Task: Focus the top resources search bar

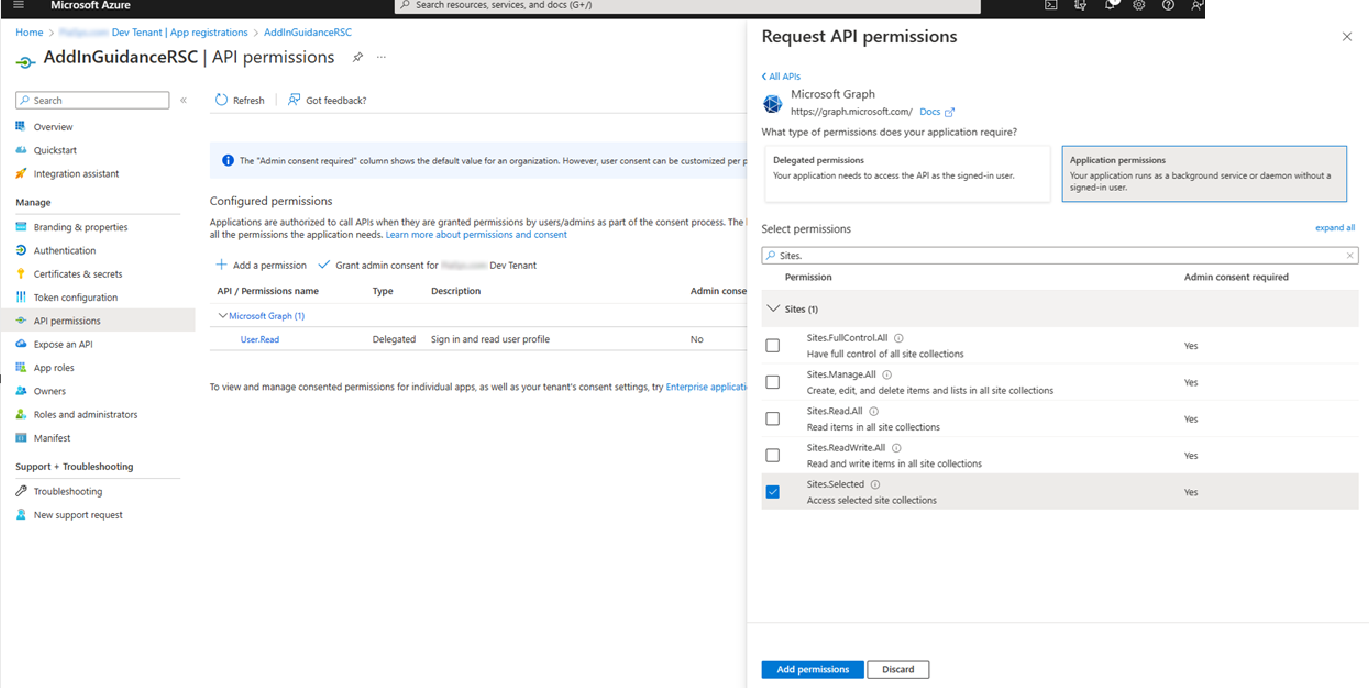Action: pyautogui.click(x=688, y=5)
